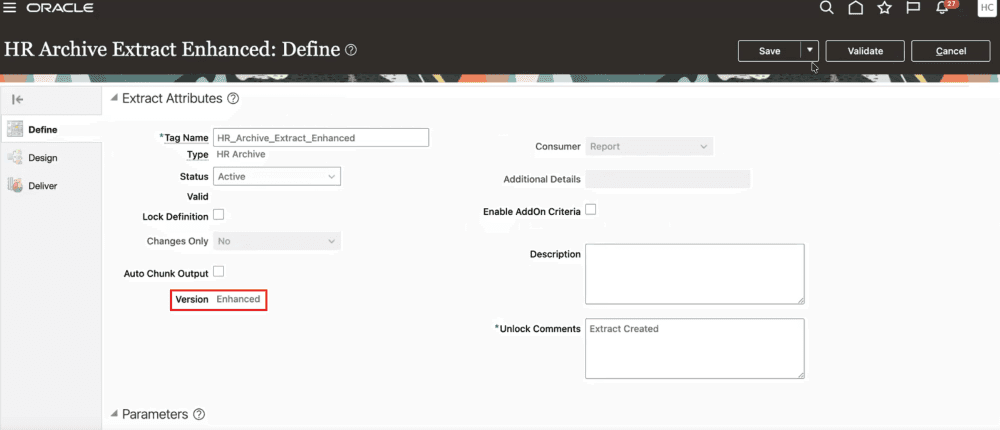This screenshot has width=1000, height=430.
Task: Click the search magnifier icon
Action: [826, 8]
